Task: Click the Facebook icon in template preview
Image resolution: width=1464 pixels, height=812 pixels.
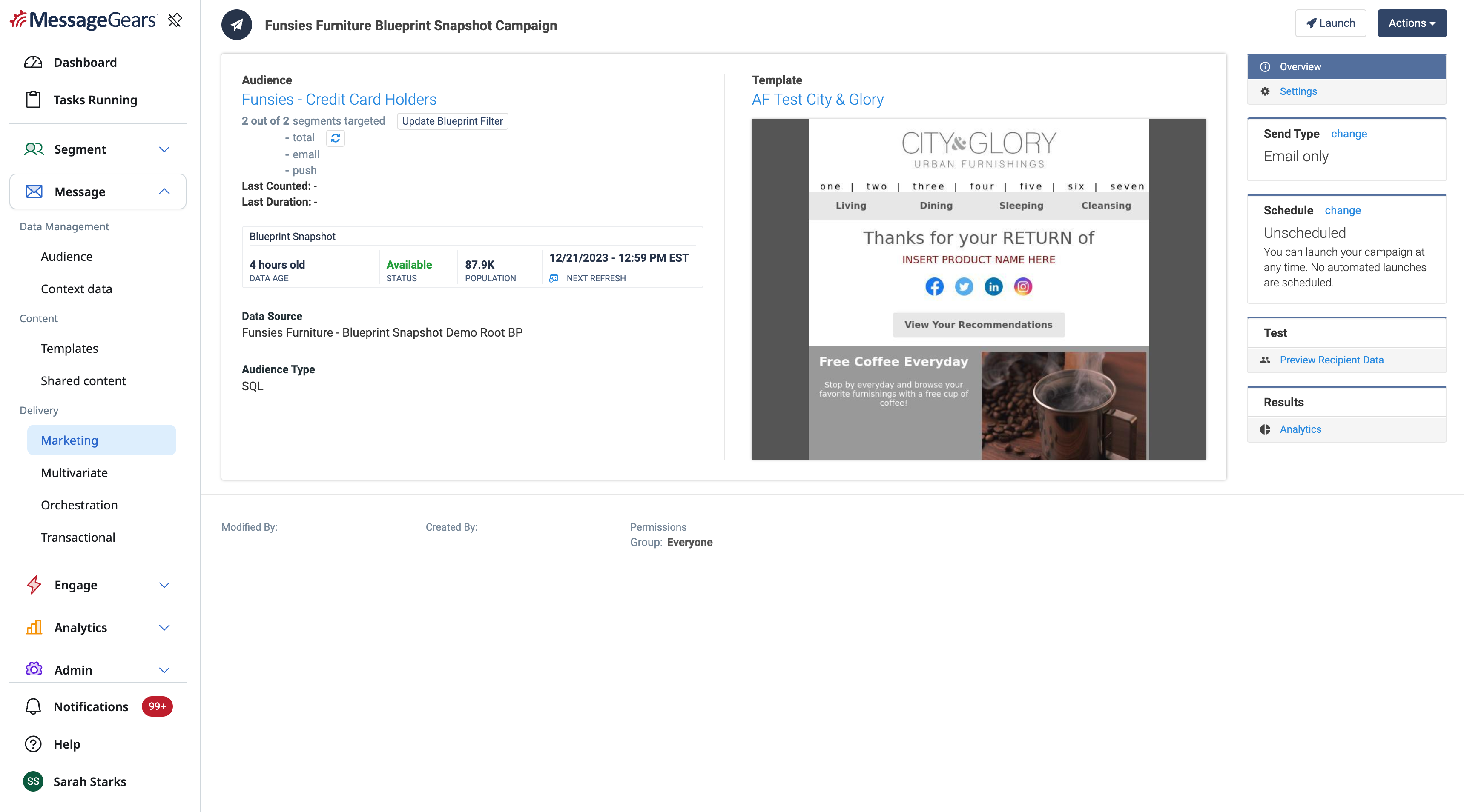Action: [x=935, y=287]
